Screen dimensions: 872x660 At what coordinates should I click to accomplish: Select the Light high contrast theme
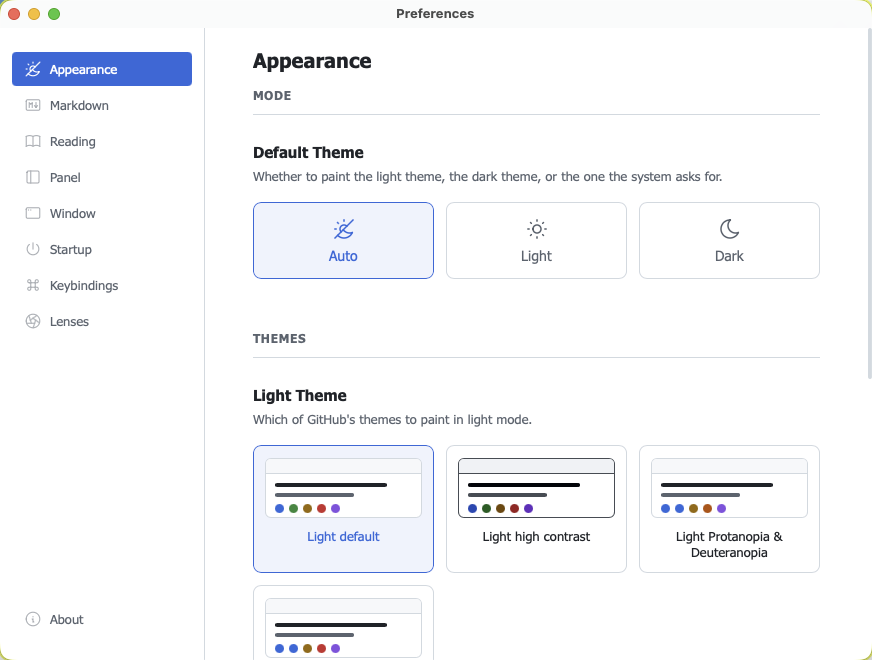coord(536,509)
